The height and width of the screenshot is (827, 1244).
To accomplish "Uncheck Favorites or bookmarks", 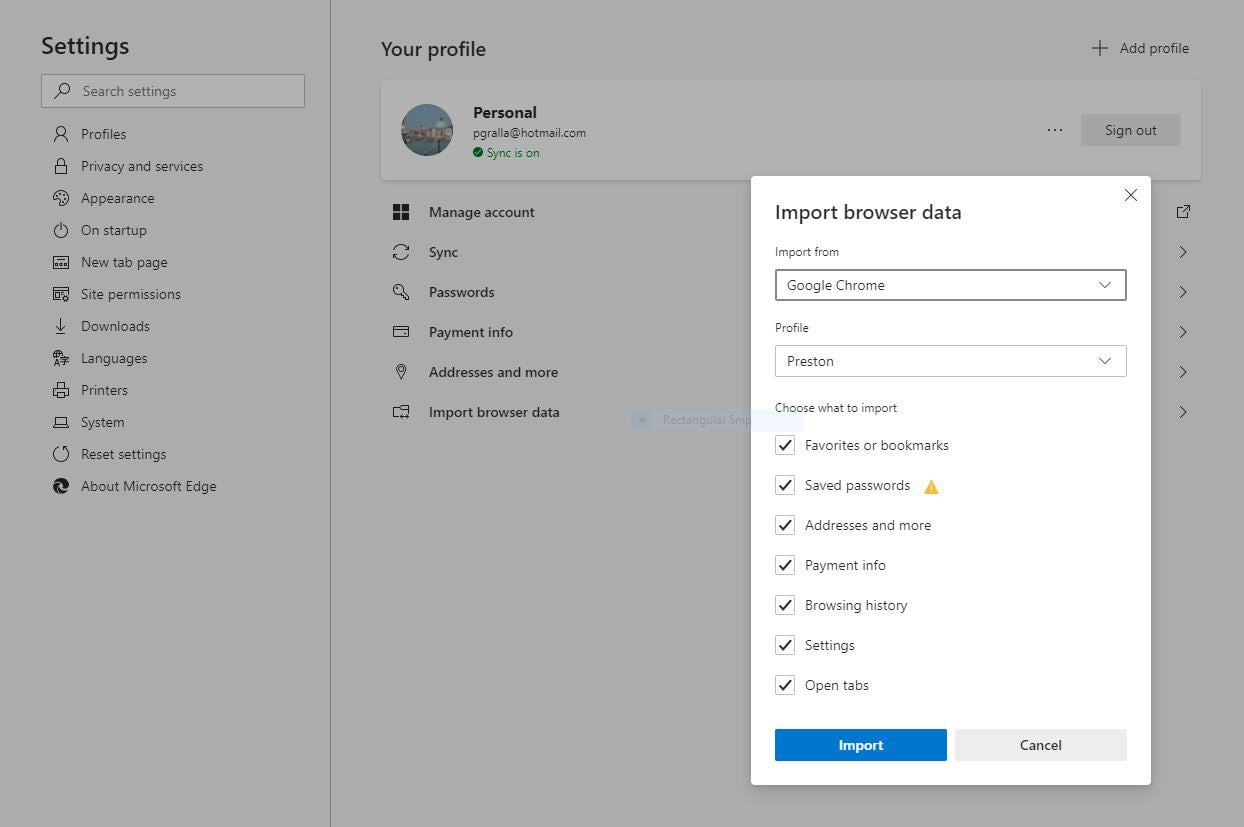I will coord(785,445).
